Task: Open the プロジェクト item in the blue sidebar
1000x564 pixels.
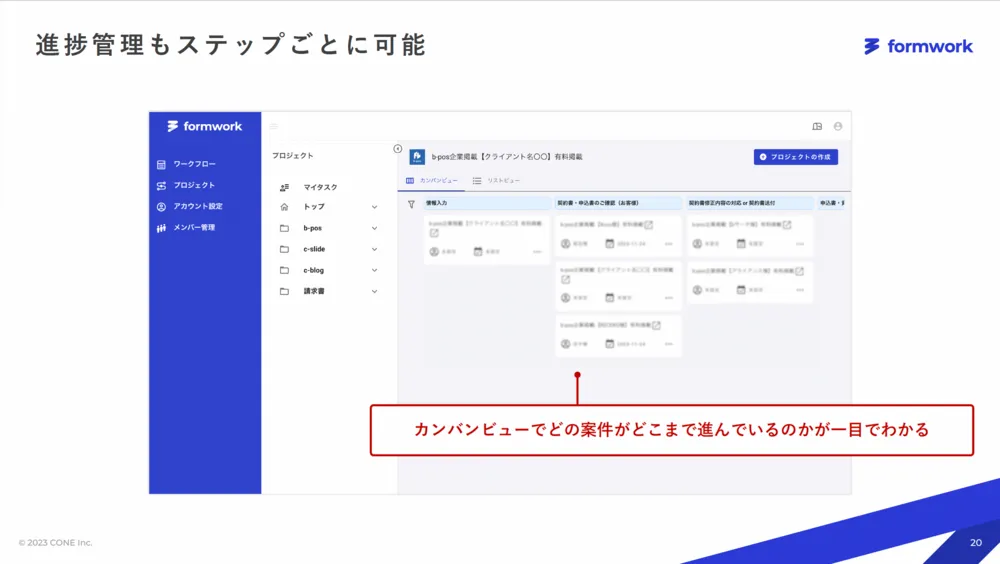Action: 186,185
